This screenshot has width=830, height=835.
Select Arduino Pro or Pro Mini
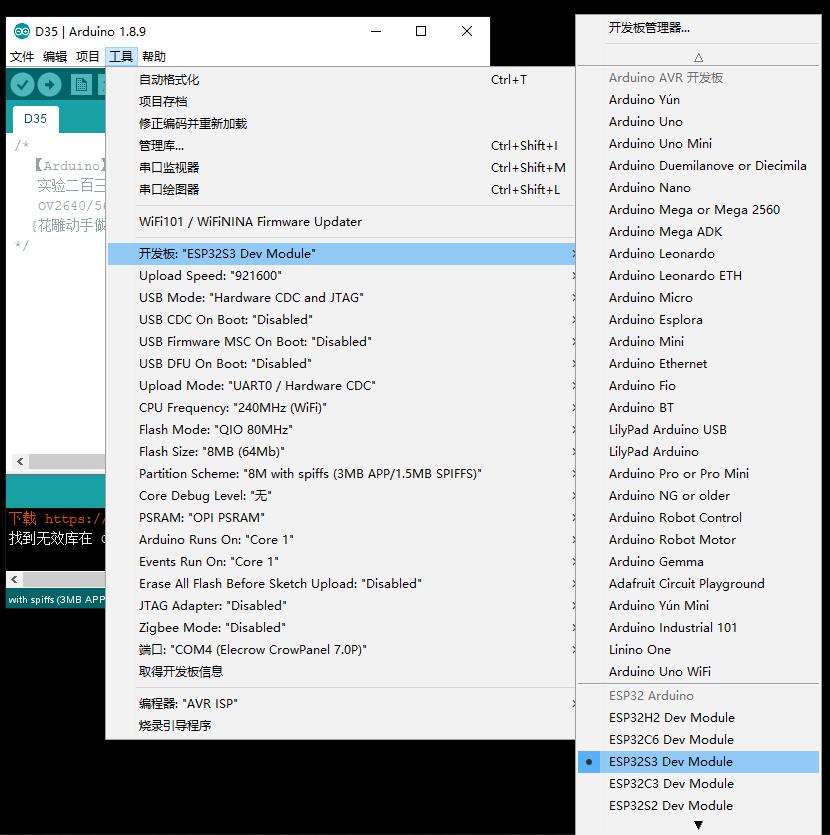(698, 473)
